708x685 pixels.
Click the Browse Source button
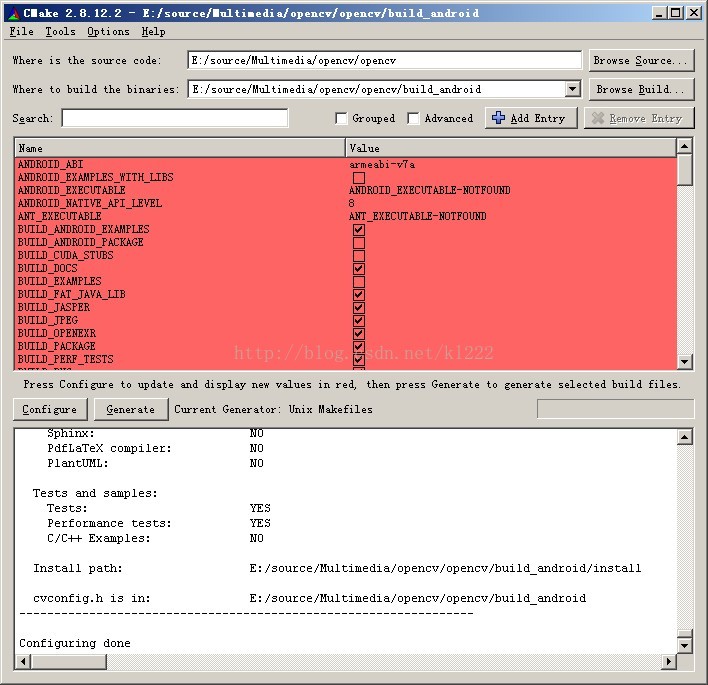tap(641, 61)
